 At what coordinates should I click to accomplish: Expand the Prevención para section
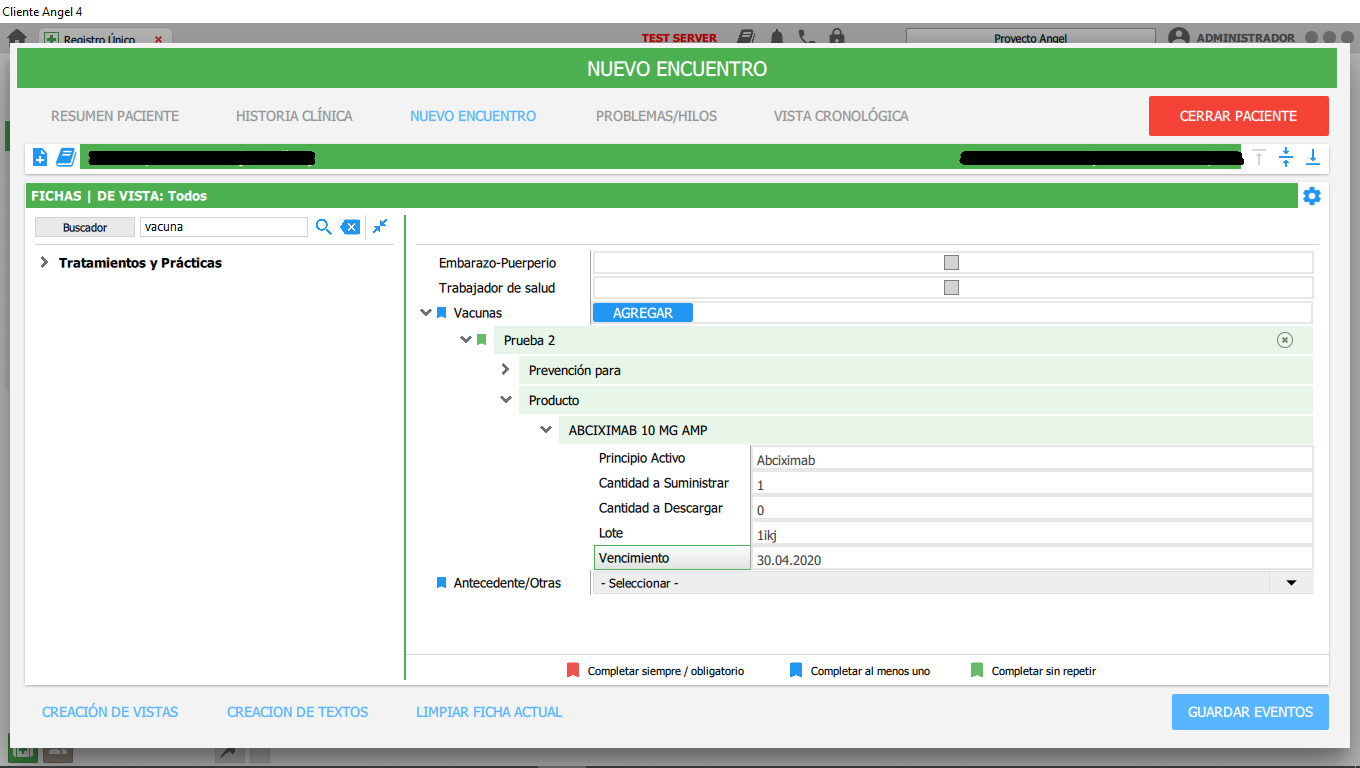tap(505, 370)
